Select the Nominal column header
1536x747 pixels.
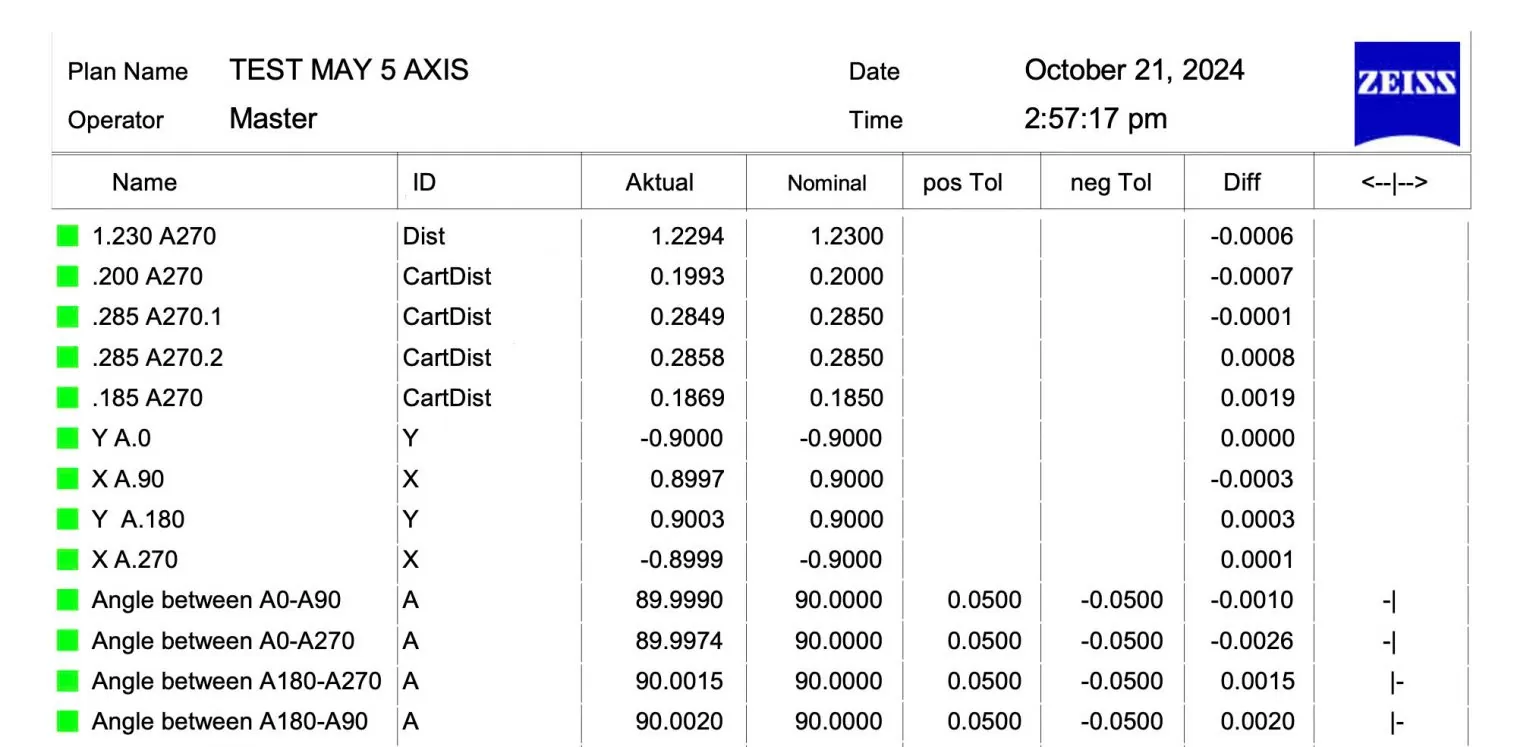826,183
